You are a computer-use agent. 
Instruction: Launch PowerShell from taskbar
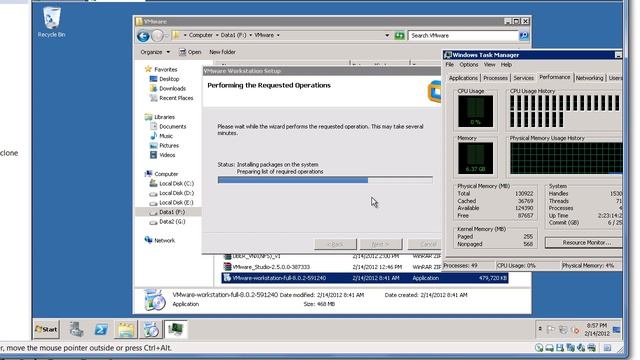[x=101, y=329]
